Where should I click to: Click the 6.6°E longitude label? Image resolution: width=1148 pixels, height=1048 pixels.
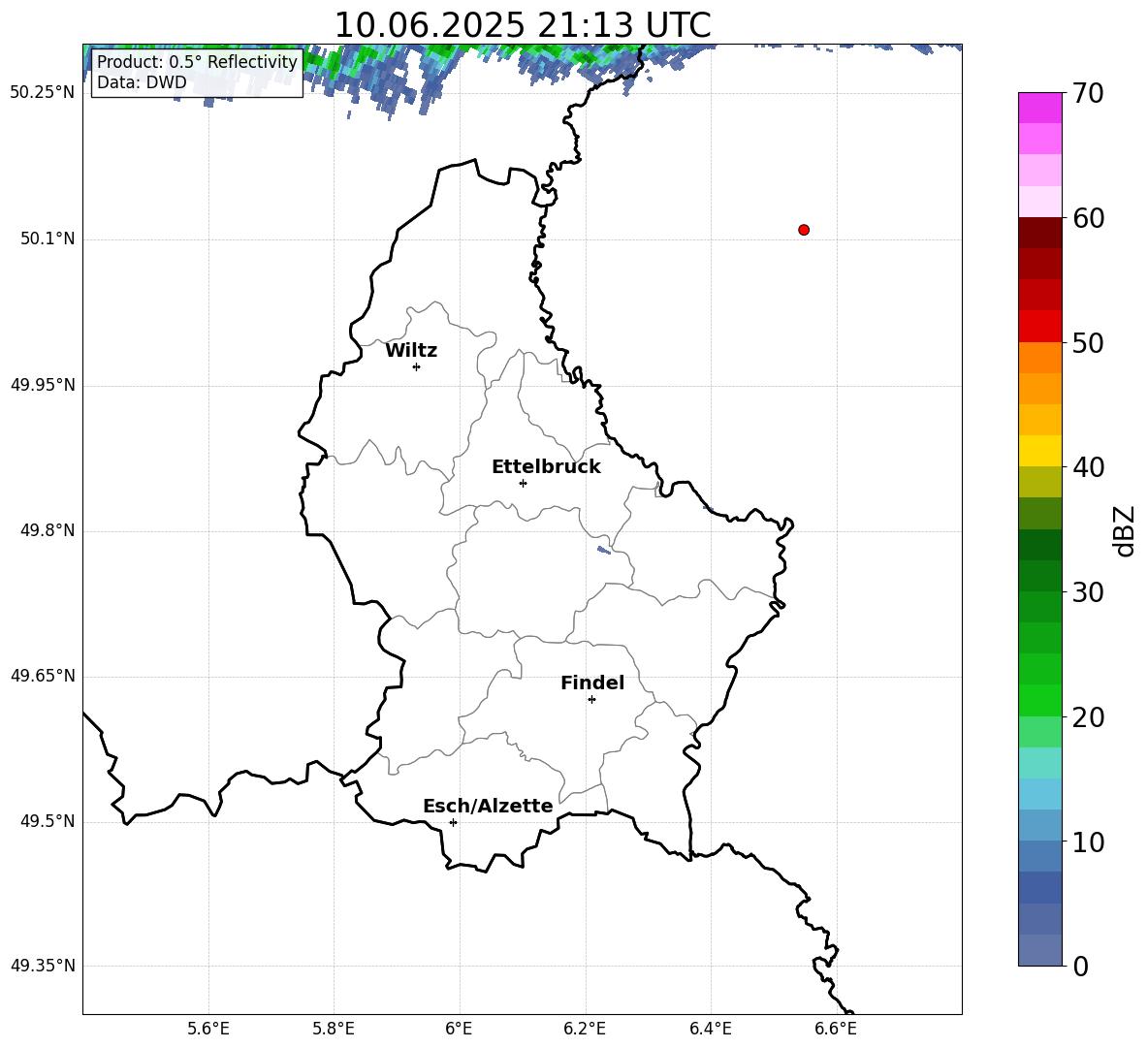click(x=836, y=1029)
